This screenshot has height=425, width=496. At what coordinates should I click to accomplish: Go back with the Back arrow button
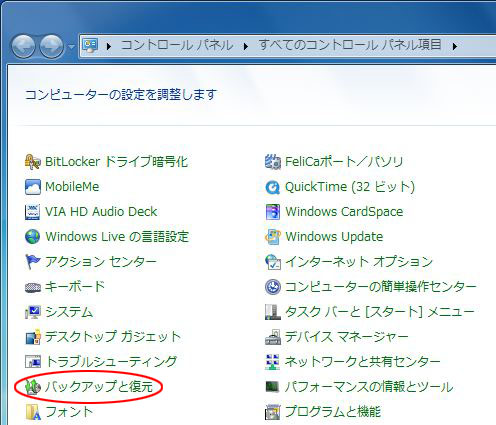(x=23, y=46)
